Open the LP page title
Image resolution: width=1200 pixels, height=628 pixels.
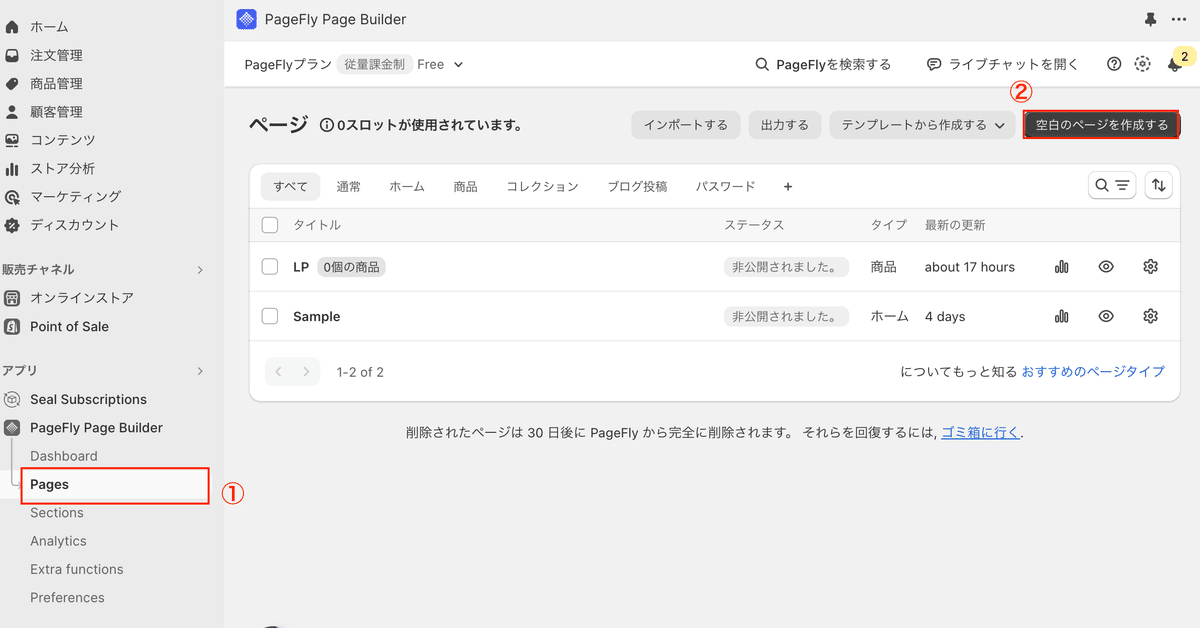[301, 267]
